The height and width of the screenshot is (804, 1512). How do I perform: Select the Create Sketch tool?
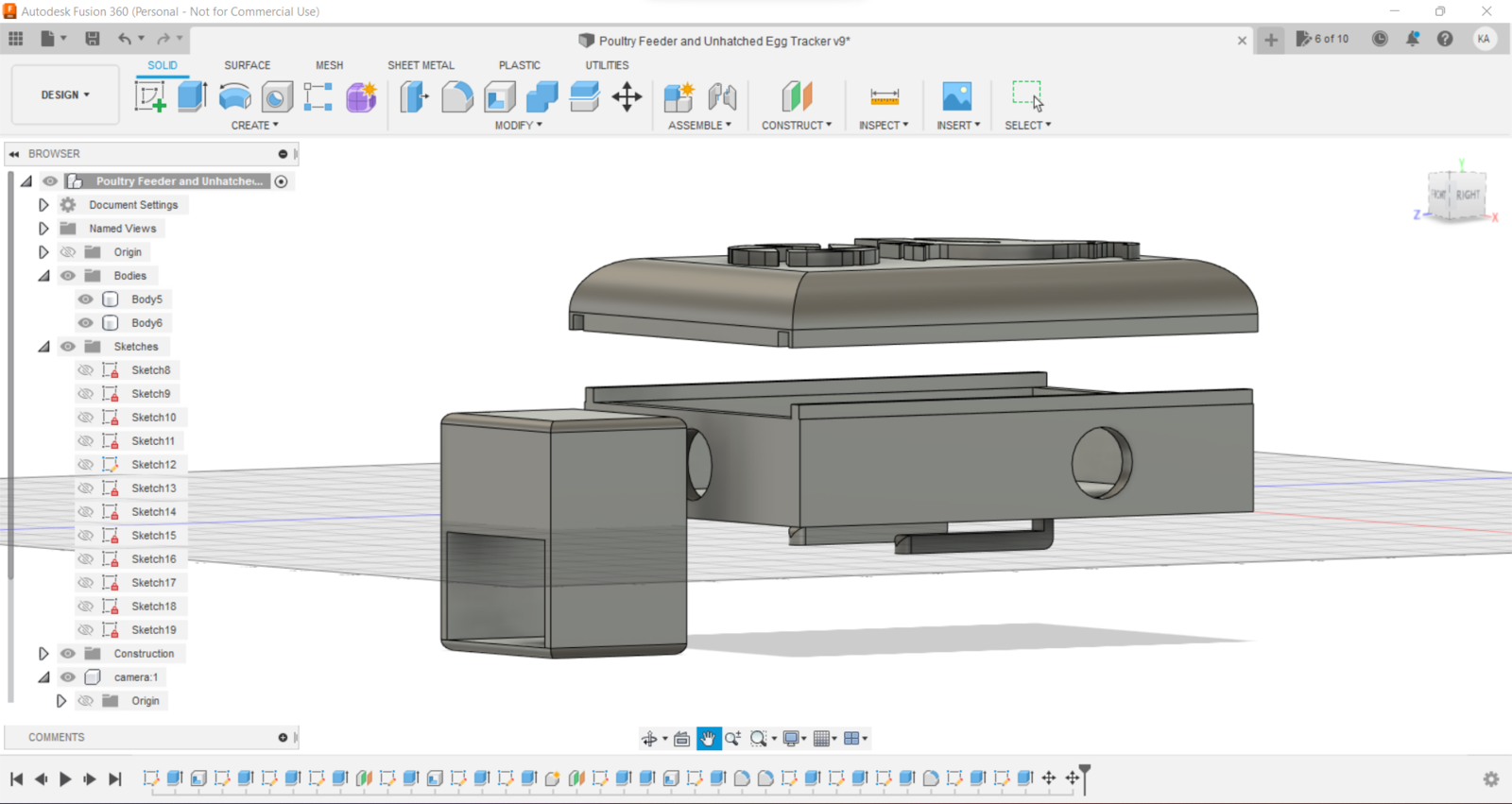(149, 96)
